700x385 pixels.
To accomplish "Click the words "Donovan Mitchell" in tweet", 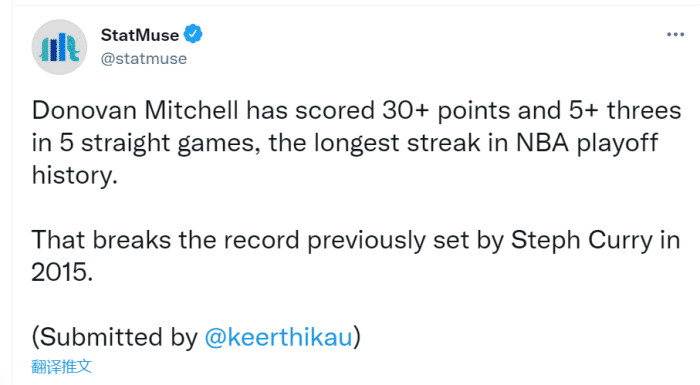I will click(135, 110).
